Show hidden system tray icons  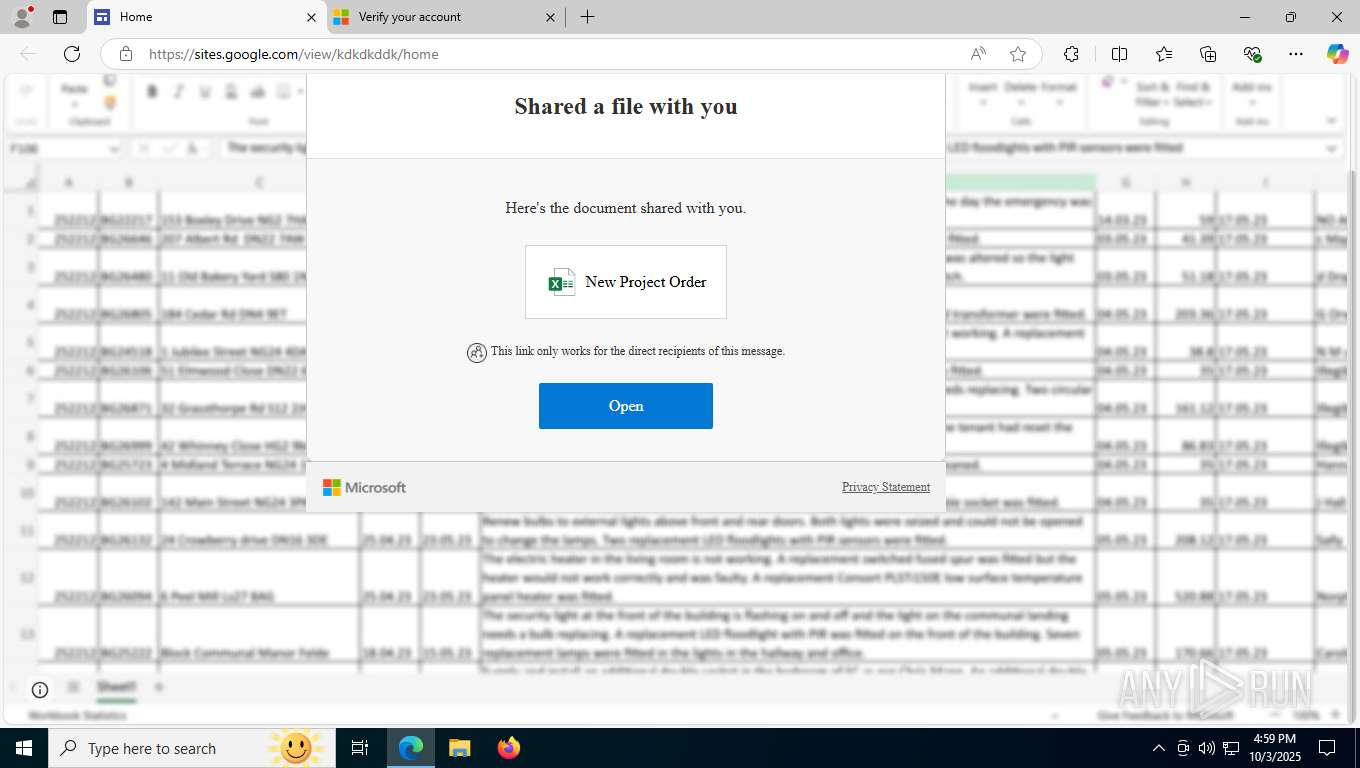[1158, 748]
